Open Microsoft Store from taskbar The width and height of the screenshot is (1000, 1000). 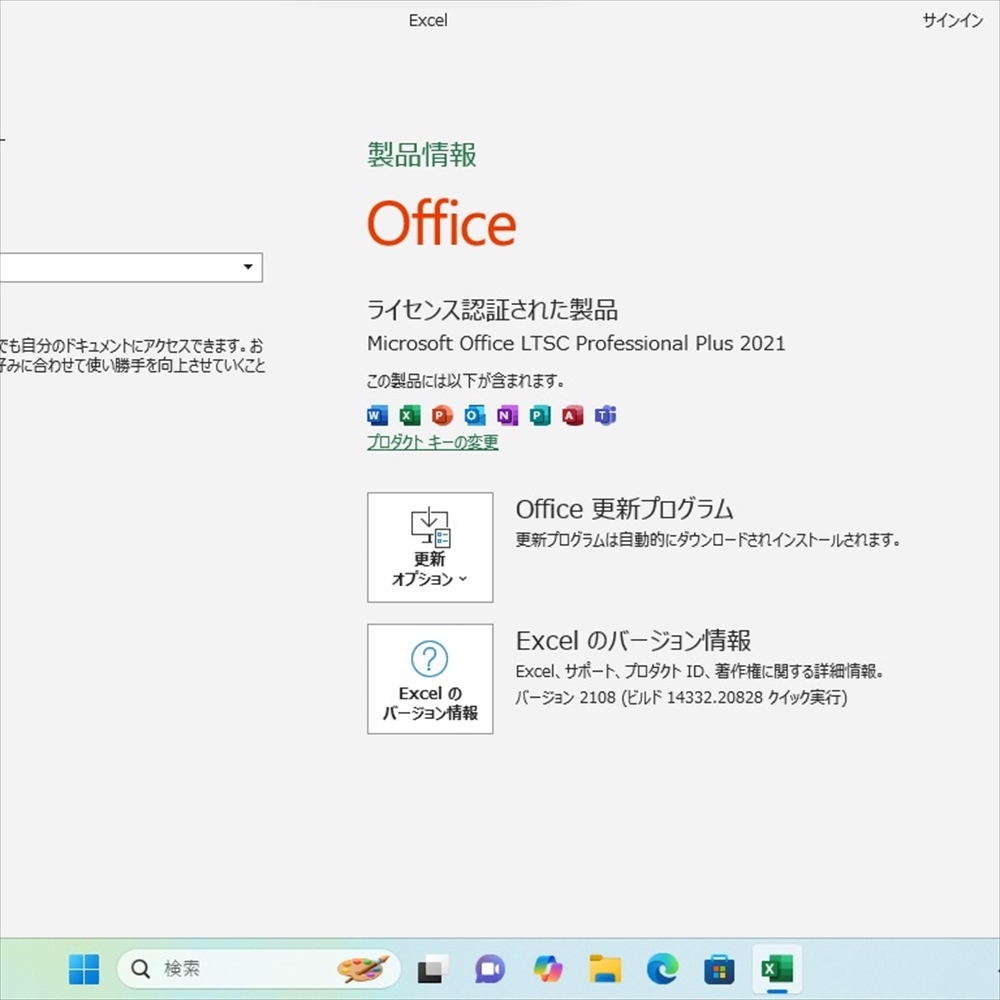tap(719, 969)
